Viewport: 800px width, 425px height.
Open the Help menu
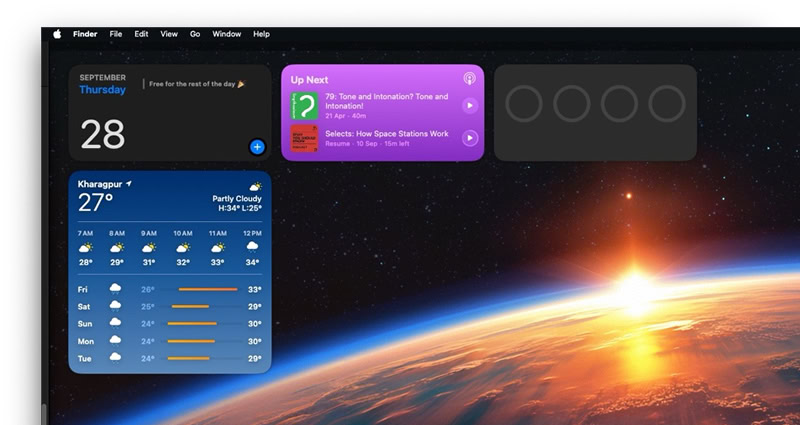(261, 34)
